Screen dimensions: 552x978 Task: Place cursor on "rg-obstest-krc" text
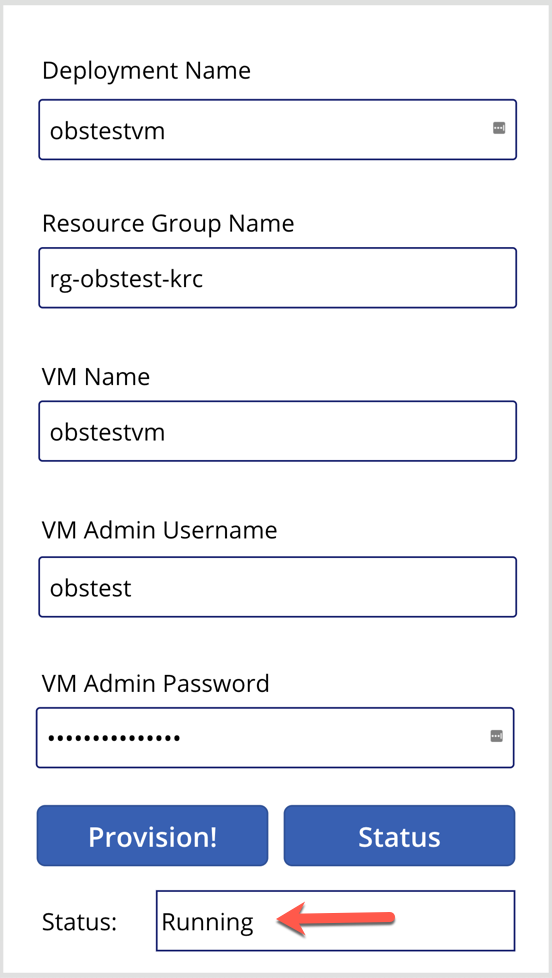pyautogui.click(x=127, y=280)
